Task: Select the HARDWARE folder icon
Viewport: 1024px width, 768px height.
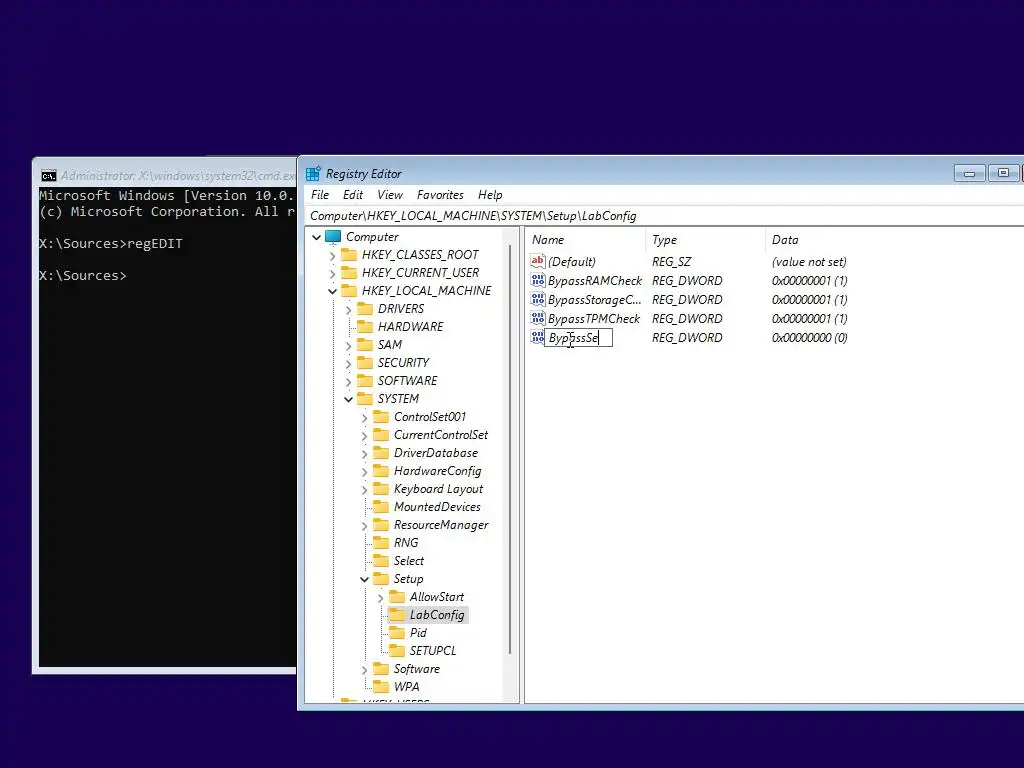Action: point(365,327)
